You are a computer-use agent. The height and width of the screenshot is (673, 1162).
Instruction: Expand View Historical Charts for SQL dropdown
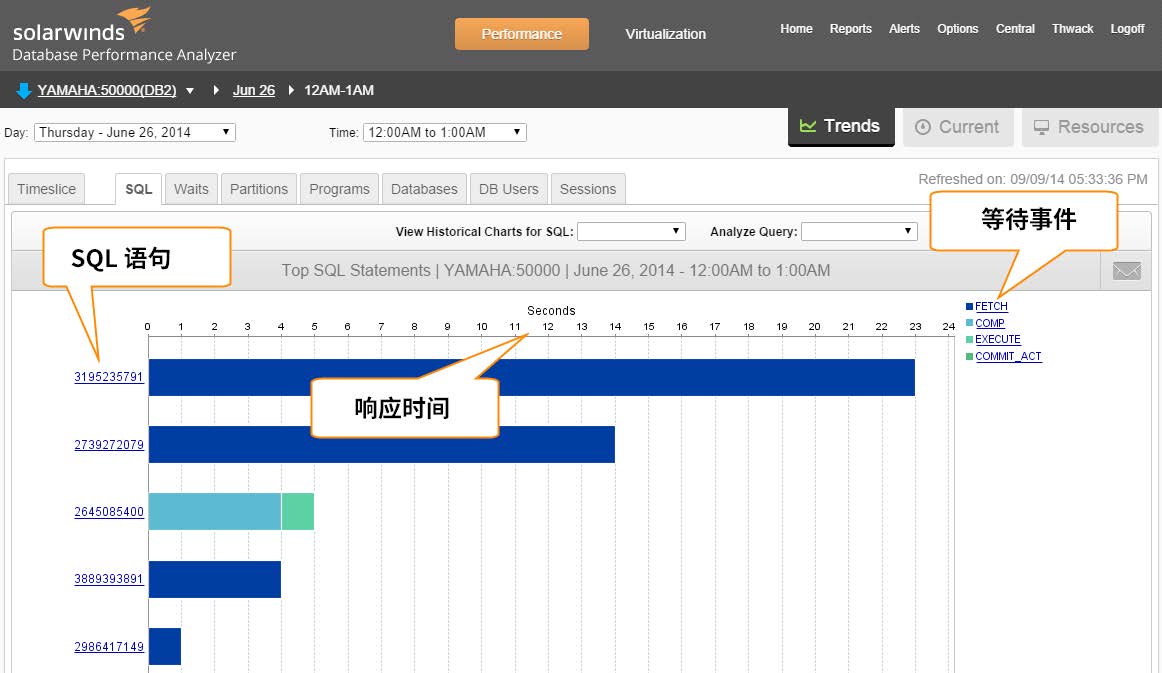pos(631,231)
